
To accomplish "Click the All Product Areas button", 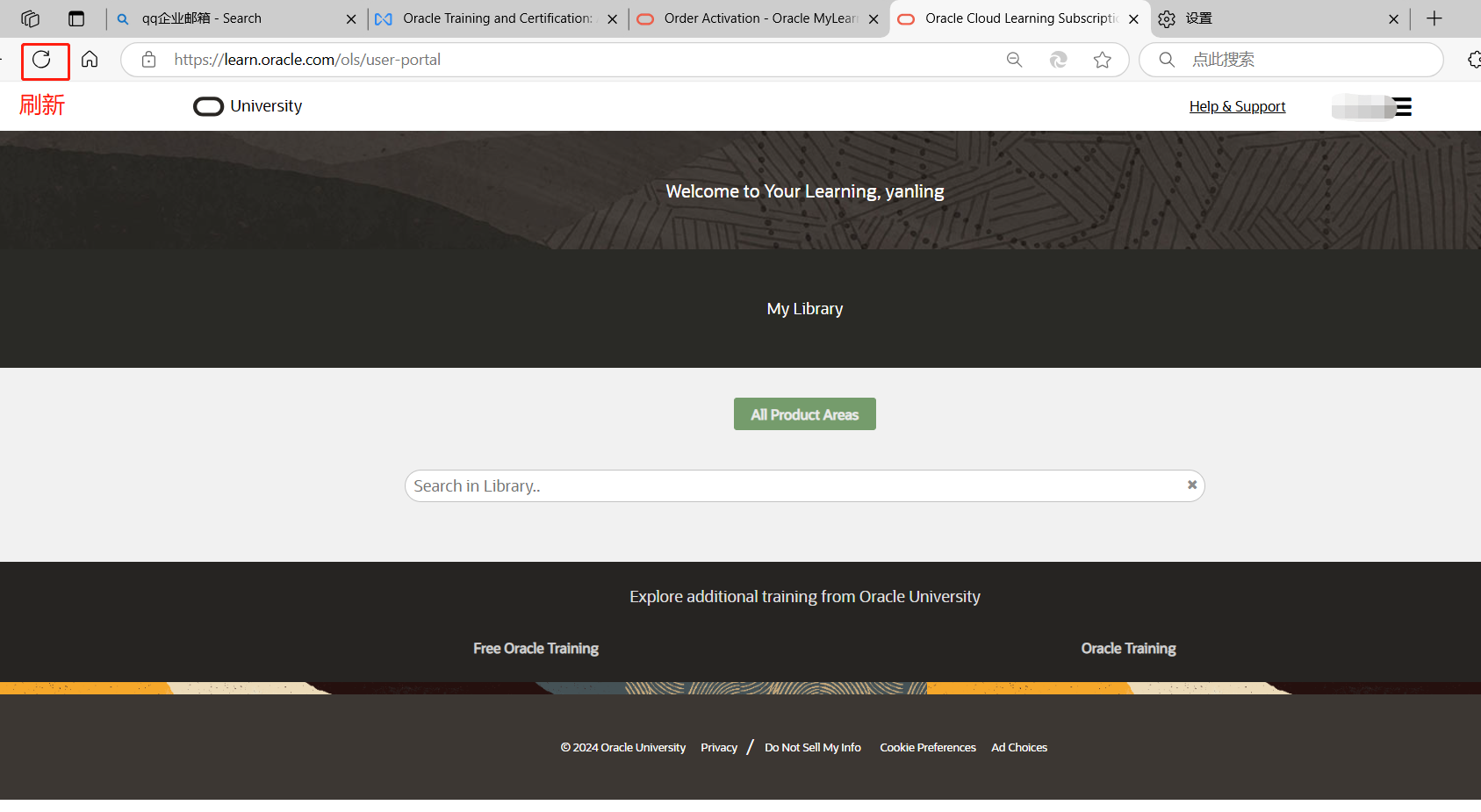I will (x=805, y=414).
